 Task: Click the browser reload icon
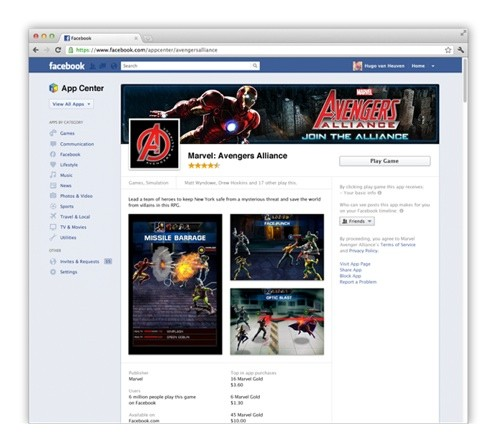click(58, 50)
